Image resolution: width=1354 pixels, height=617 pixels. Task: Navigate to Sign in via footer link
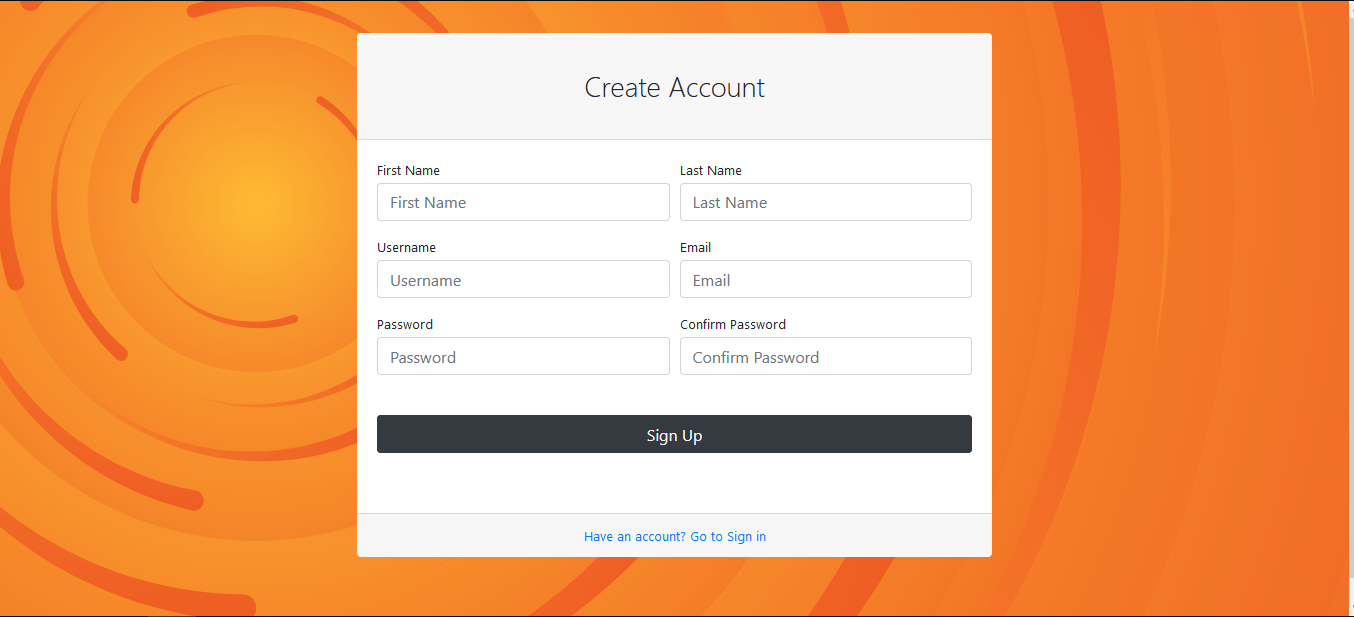pyautogui.click(x=727, y=536)
